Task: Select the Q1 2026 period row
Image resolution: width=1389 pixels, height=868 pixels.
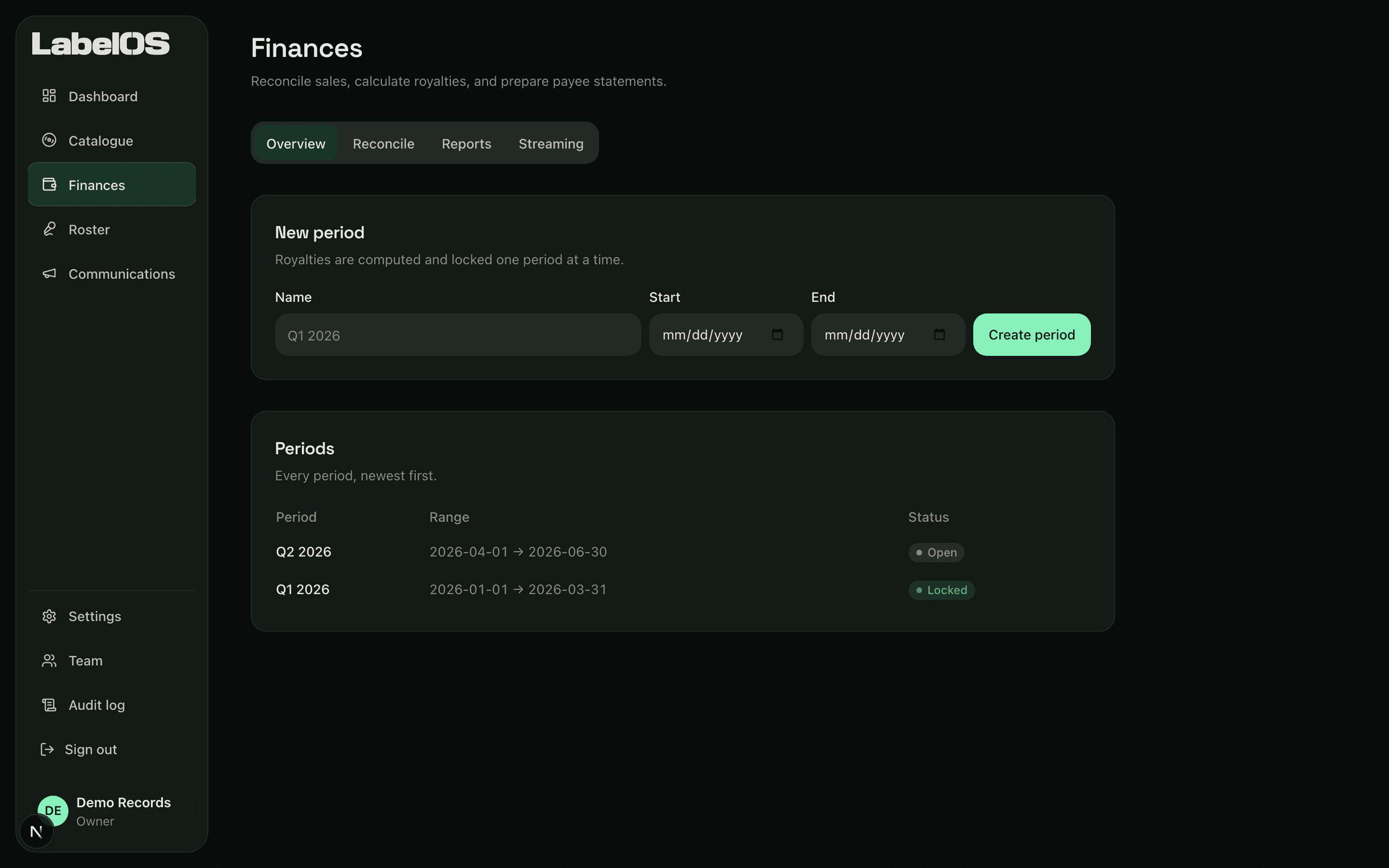Action: click(682, 590)
